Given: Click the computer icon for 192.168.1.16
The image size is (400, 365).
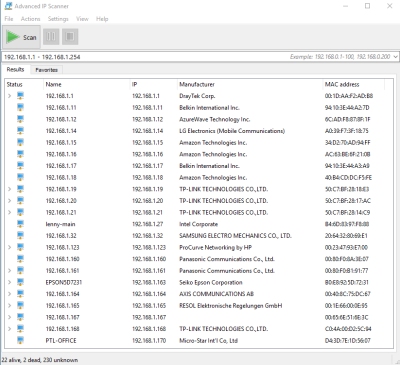Looking at the screenshot, I should [x=20, y=154].
